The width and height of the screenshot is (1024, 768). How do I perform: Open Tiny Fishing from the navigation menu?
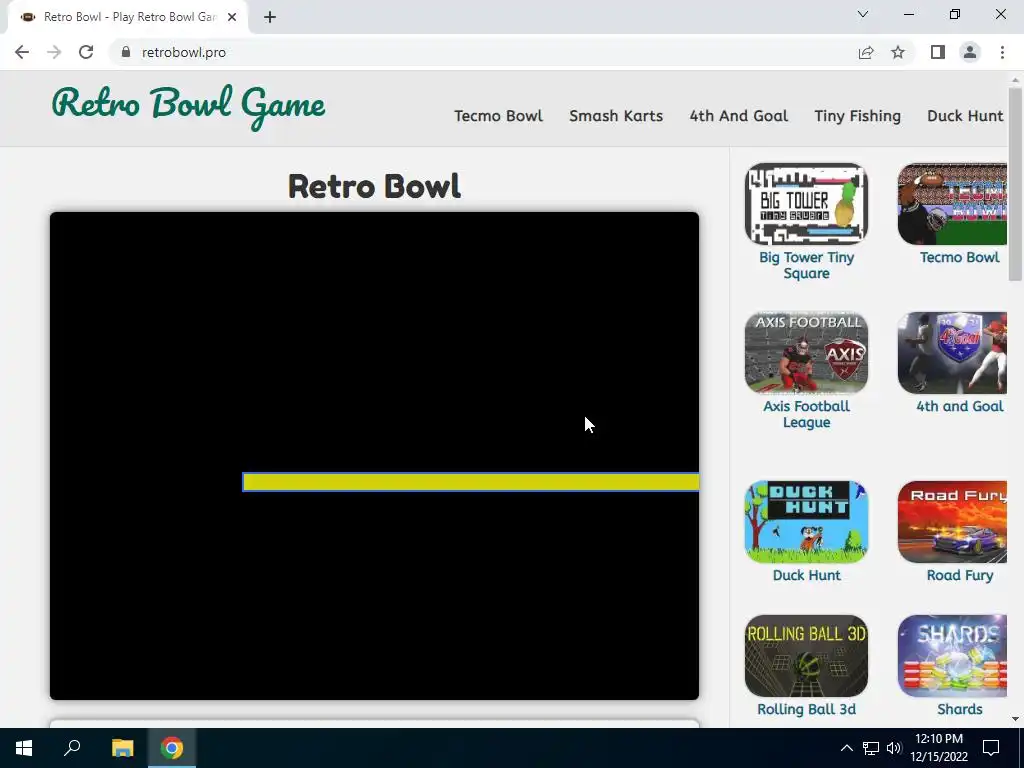click(x=857, y=116)
